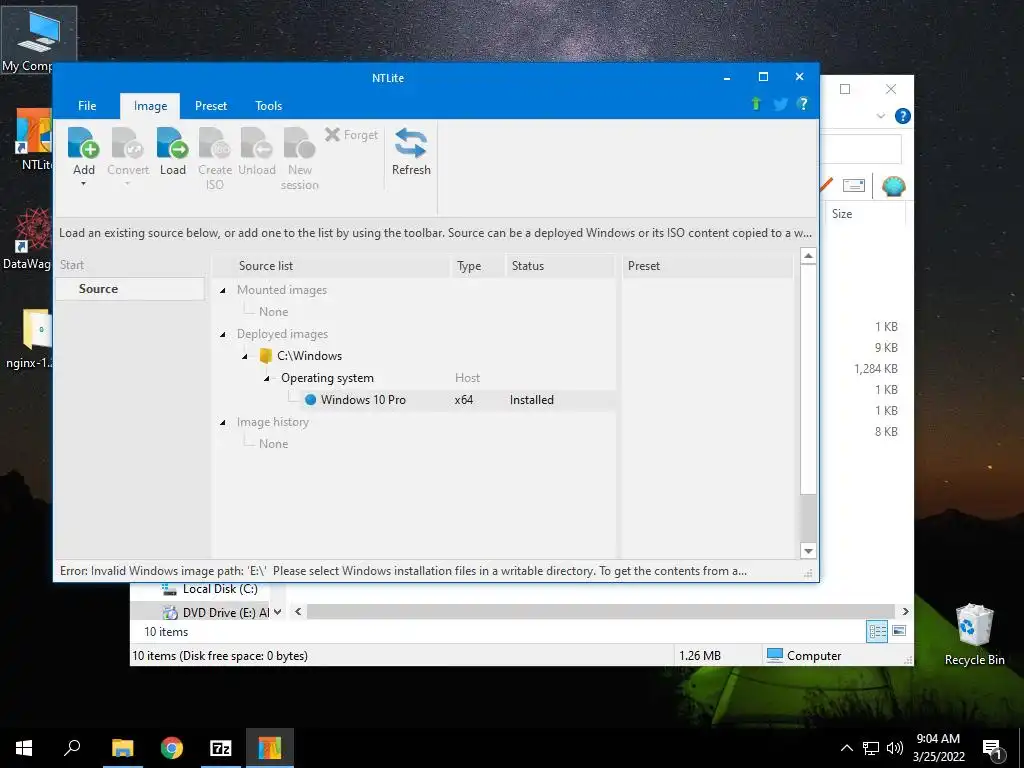Click the Create ISO icon
The image size is (1024, 768).
coord(215,143)
